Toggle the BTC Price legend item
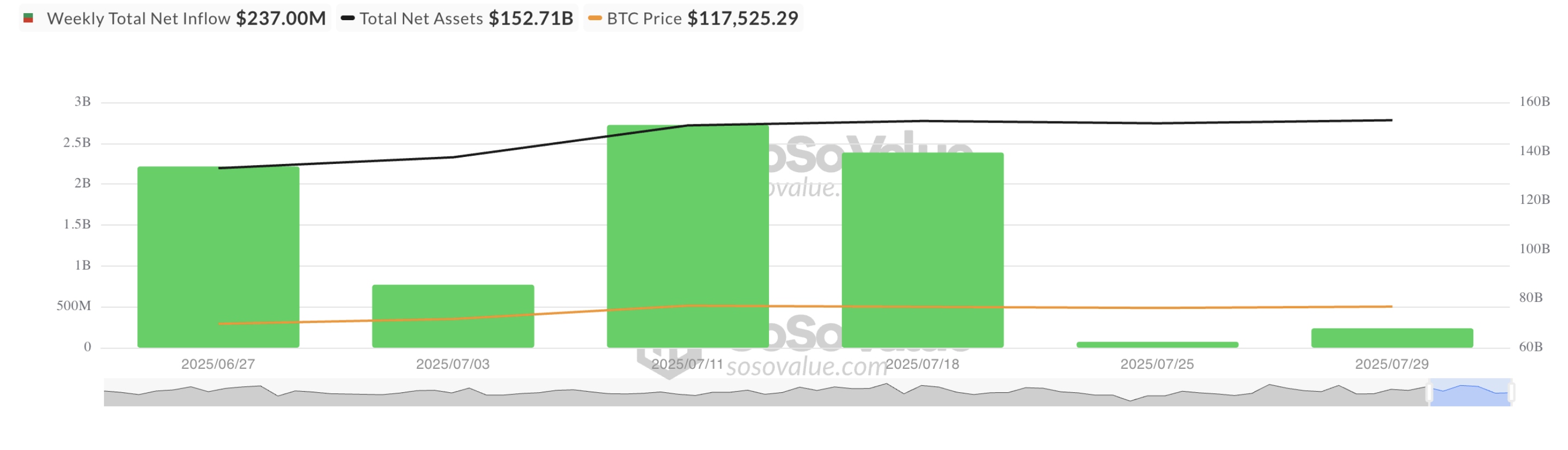 693,17
